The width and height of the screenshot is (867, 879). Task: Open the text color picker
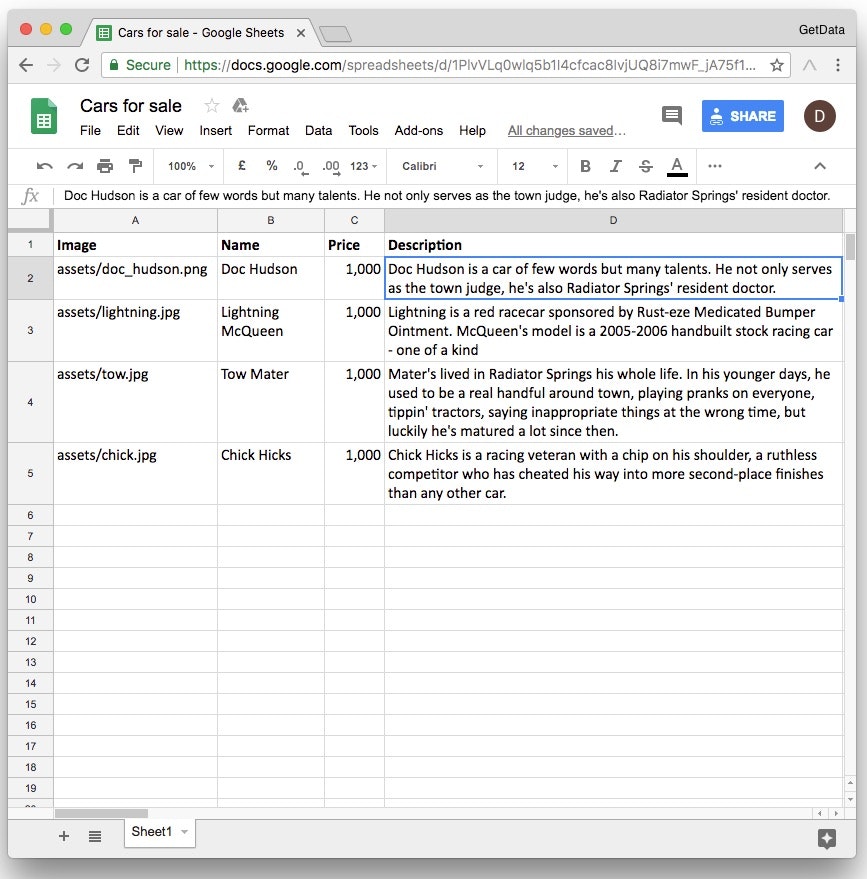pyautogui.click(x=677, y=166)
